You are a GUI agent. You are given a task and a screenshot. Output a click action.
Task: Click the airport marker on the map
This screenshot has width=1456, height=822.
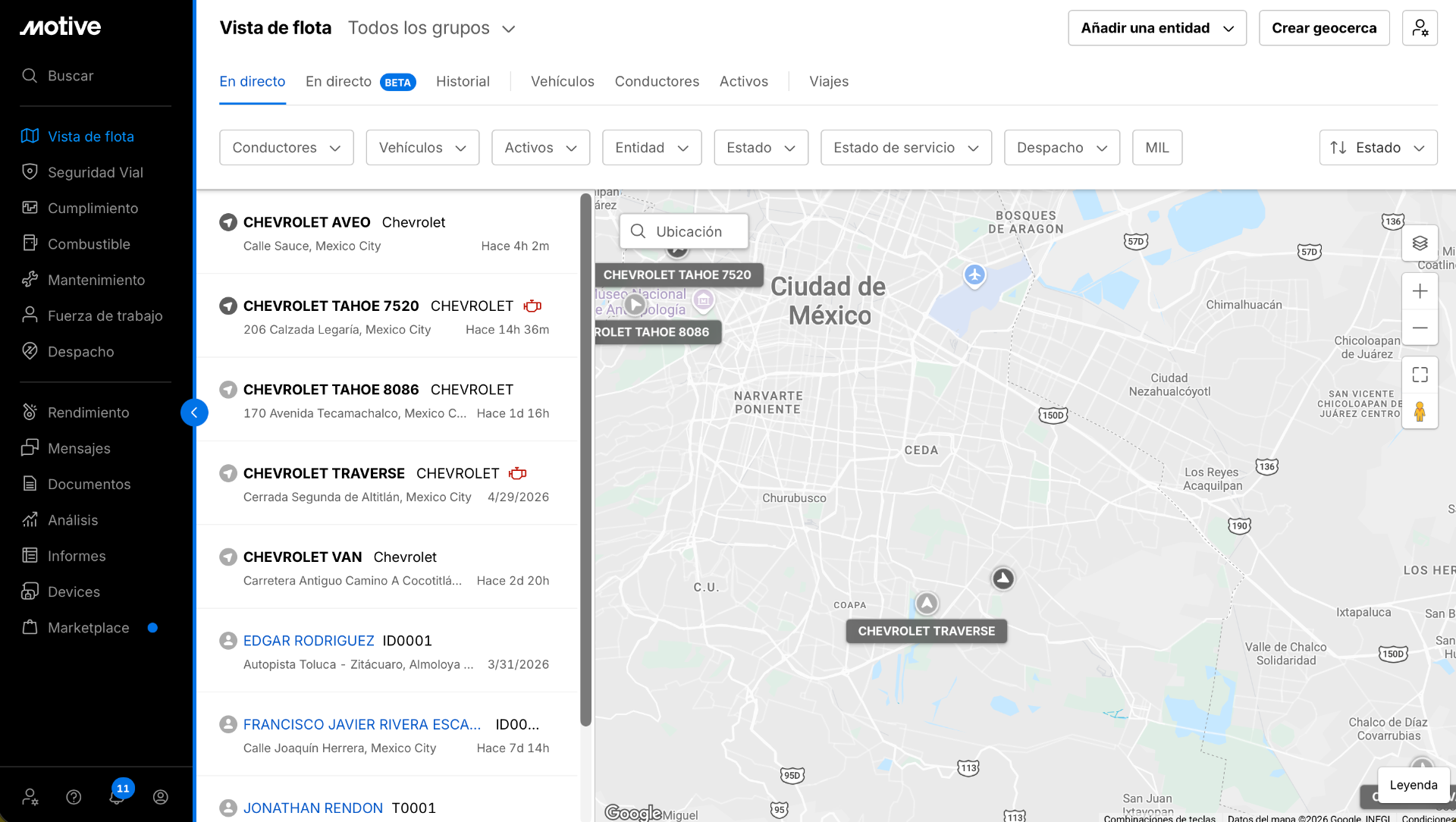click(974, 275)
